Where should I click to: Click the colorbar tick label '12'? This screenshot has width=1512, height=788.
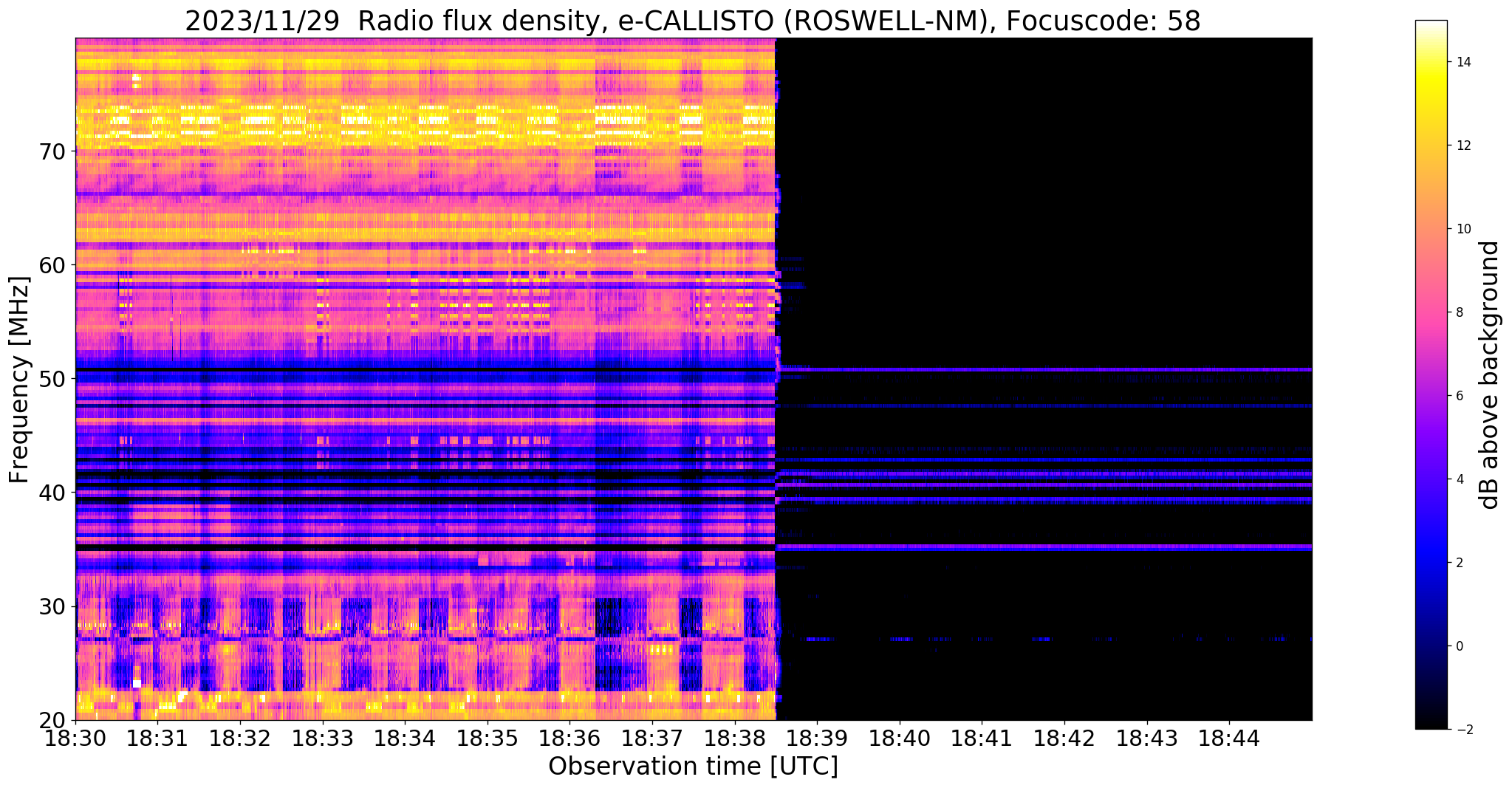click(1463, 145)
